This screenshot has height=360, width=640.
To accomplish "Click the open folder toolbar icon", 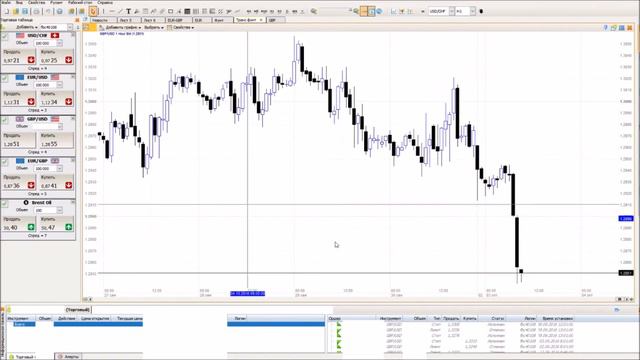I will tap(16, 11).
